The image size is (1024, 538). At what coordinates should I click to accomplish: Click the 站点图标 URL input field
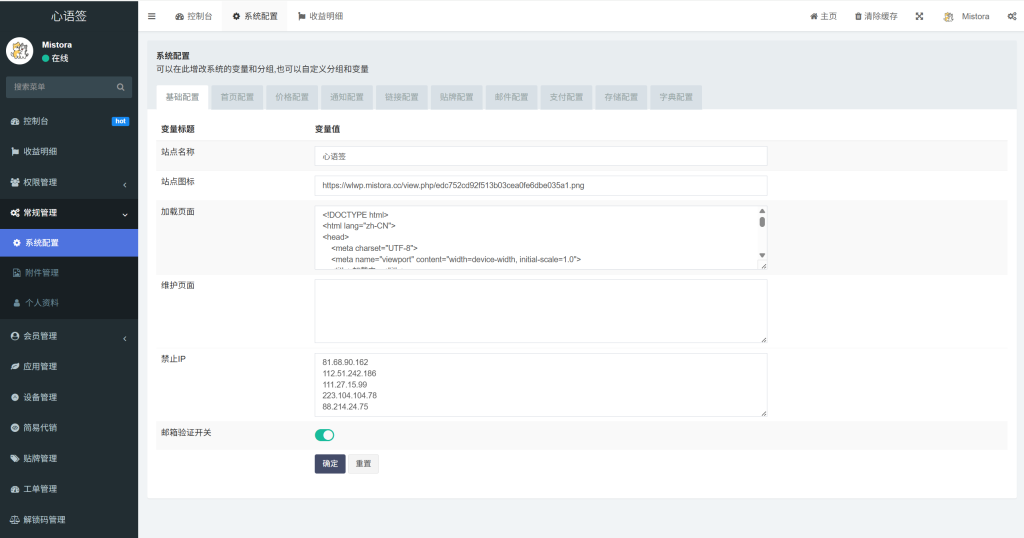tap(541, 185)
